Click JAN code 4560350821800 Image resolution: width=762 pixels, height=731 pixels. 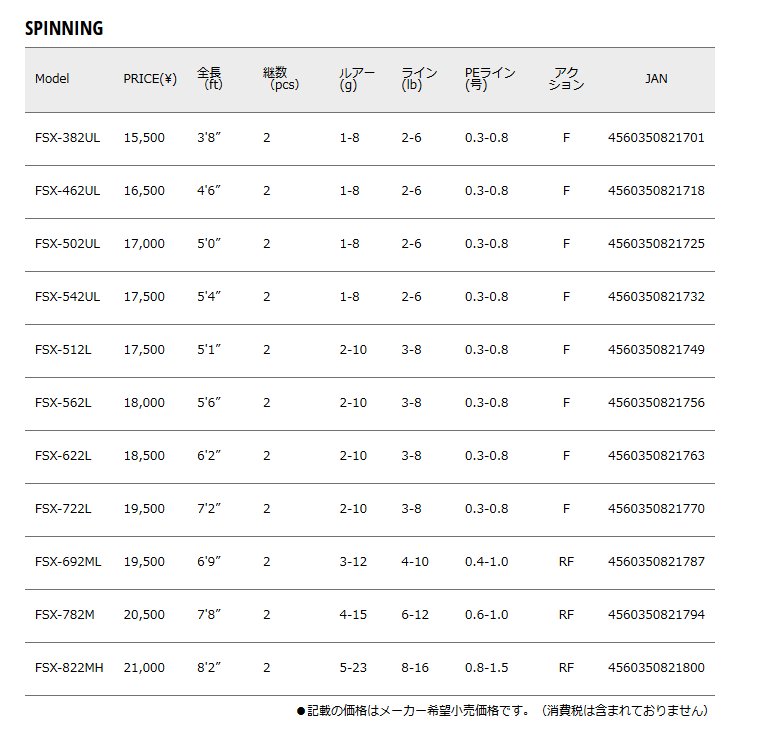coord(656,668)
